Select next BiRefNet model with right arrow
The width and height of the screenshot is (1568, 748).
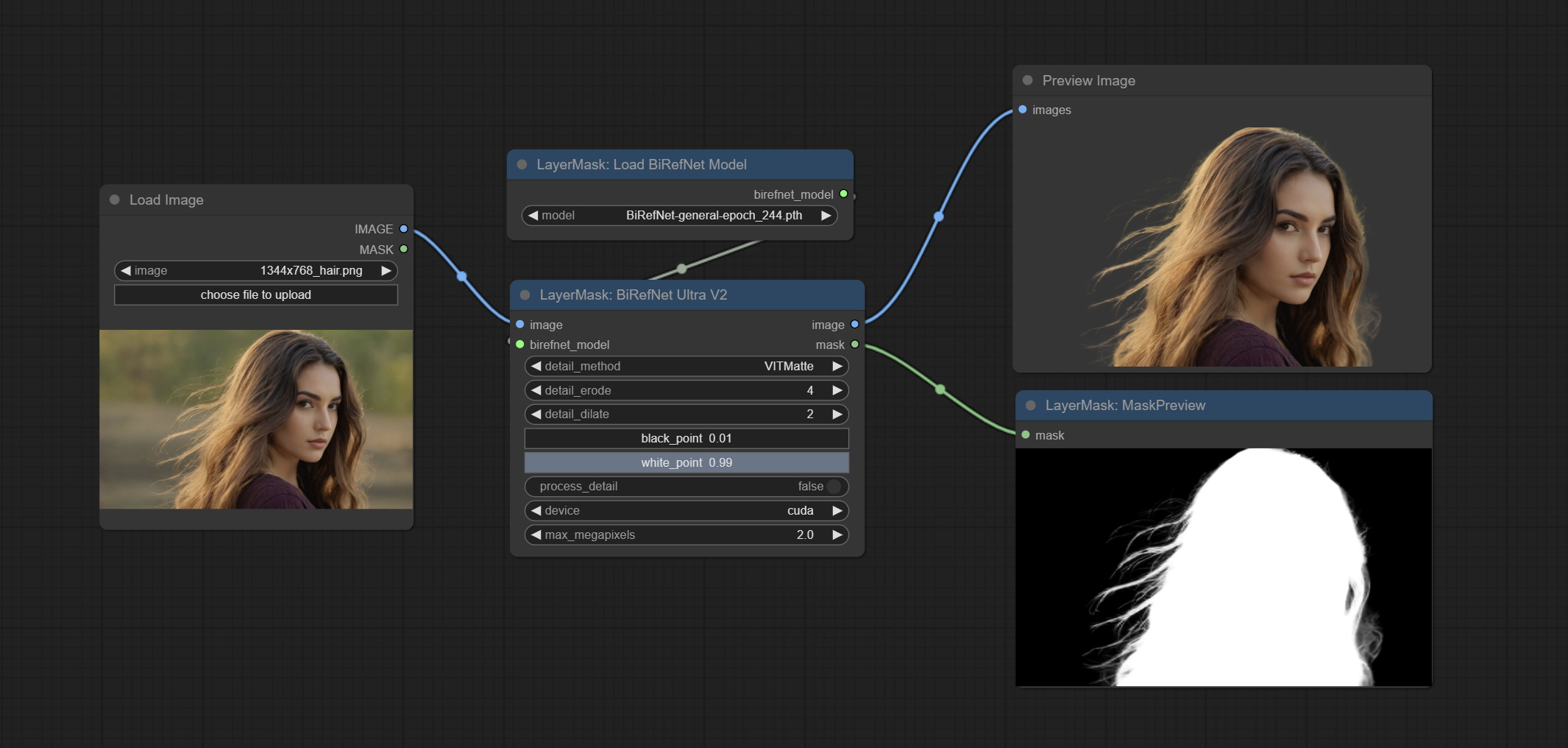(826, 216)
